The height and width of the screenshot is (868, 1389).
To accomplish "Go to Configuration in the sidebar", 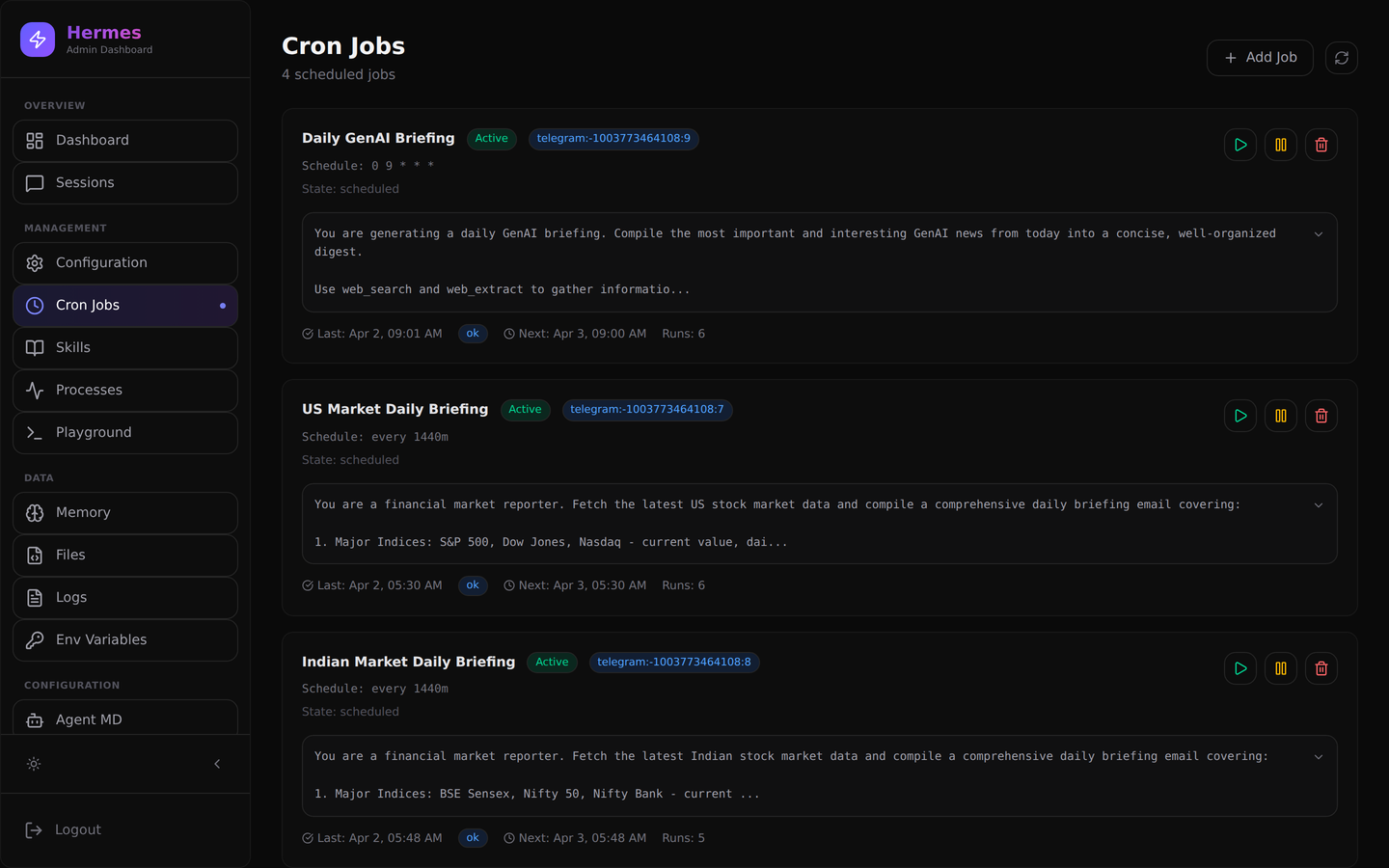I will pos(125,263).
